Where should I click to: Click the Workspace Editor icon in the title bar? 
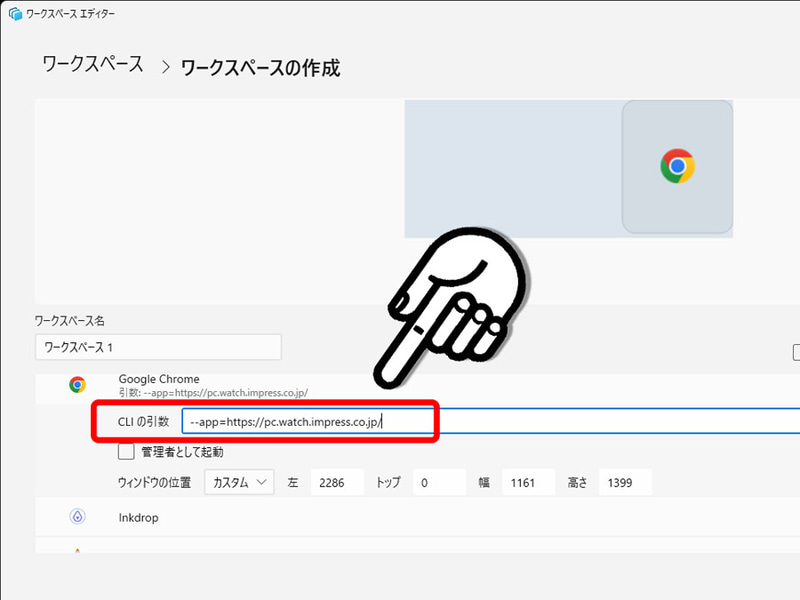pos(13,14)
